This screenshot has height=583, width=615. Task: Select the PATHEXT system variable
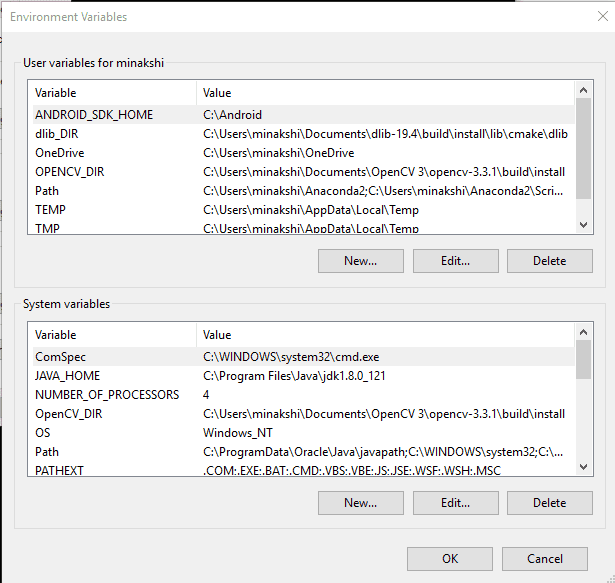click(304, 470)
